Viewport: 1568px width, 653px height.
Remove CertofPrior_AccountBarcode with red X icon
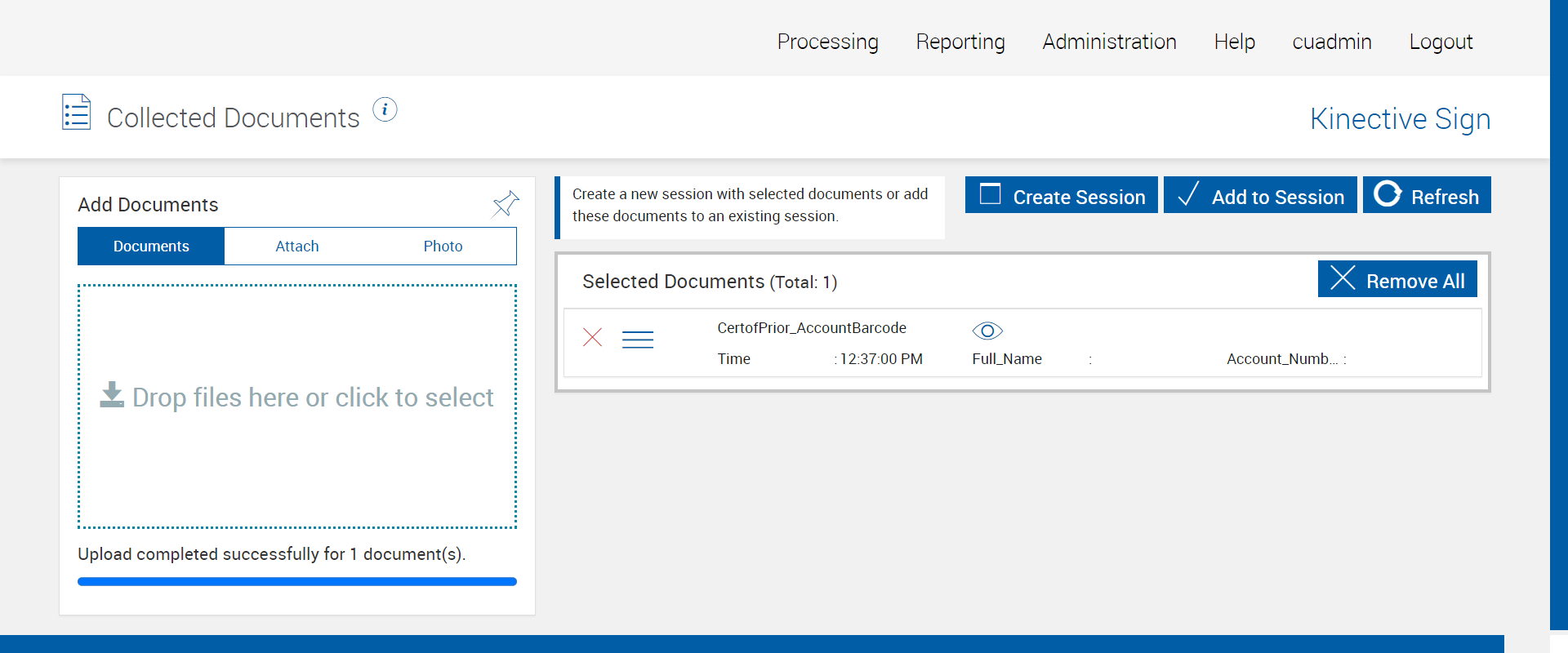coord(593,337)
